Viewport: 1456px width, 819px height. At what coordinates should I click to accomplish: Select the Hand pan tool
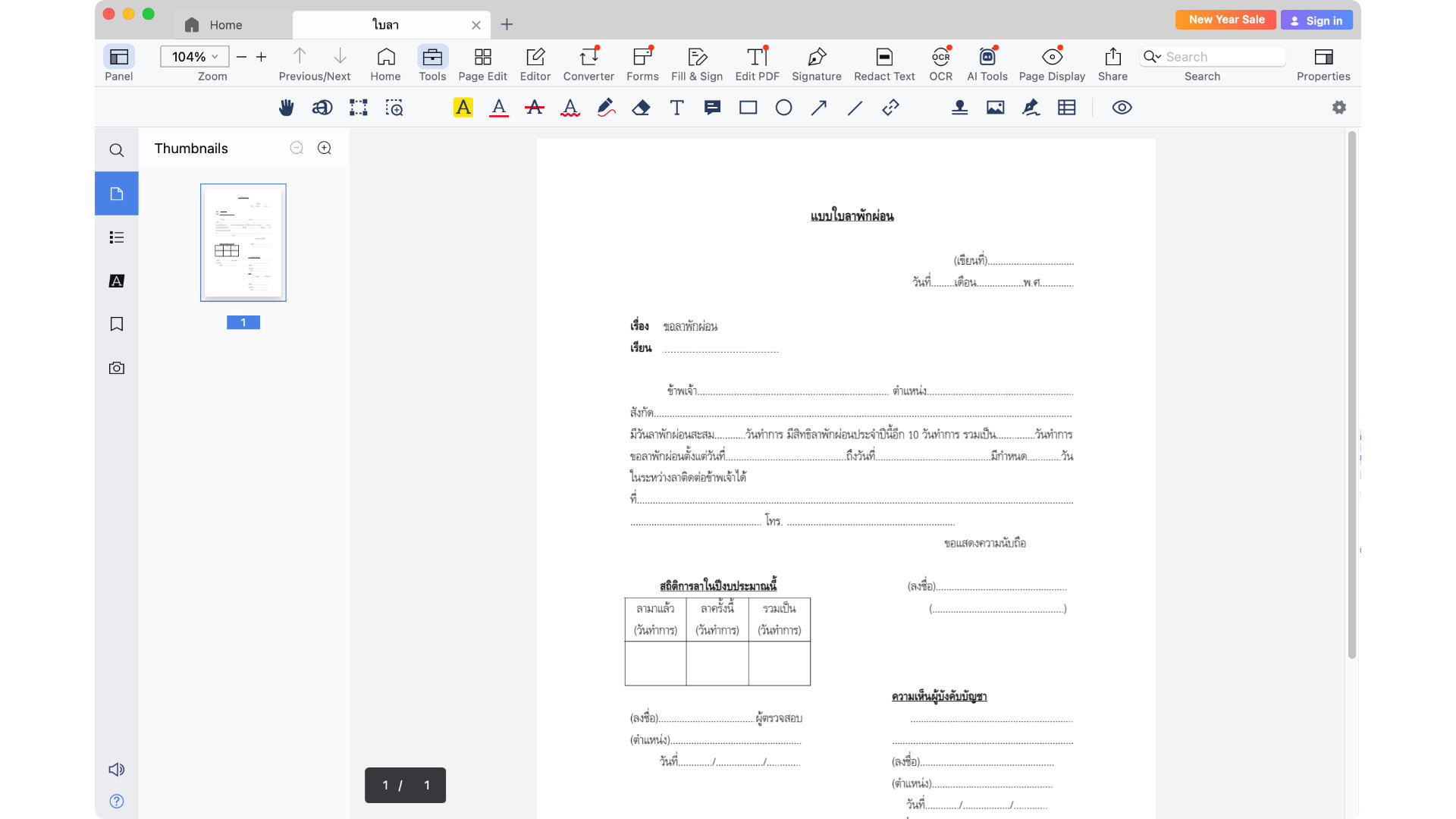point(286,108)
